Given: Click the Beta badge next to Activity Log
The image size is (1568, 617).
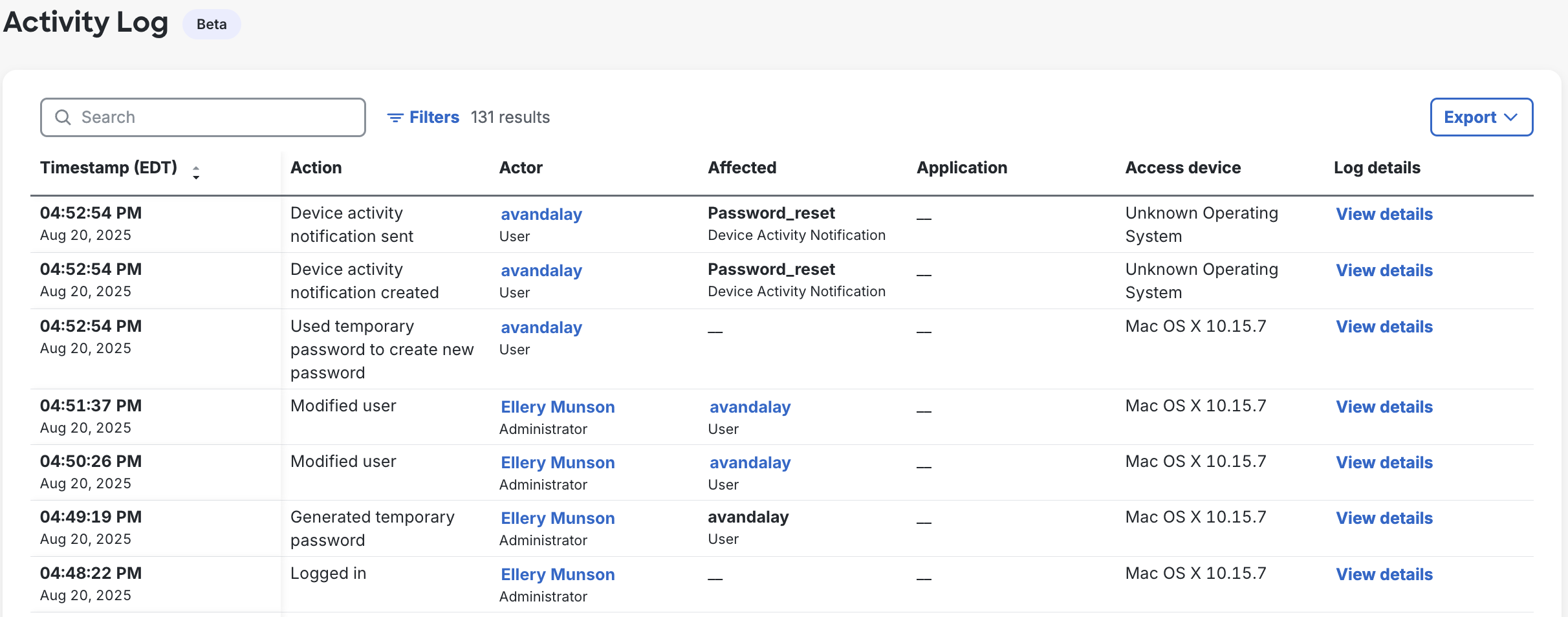Looking at the screenshot, I should (212, 24).
